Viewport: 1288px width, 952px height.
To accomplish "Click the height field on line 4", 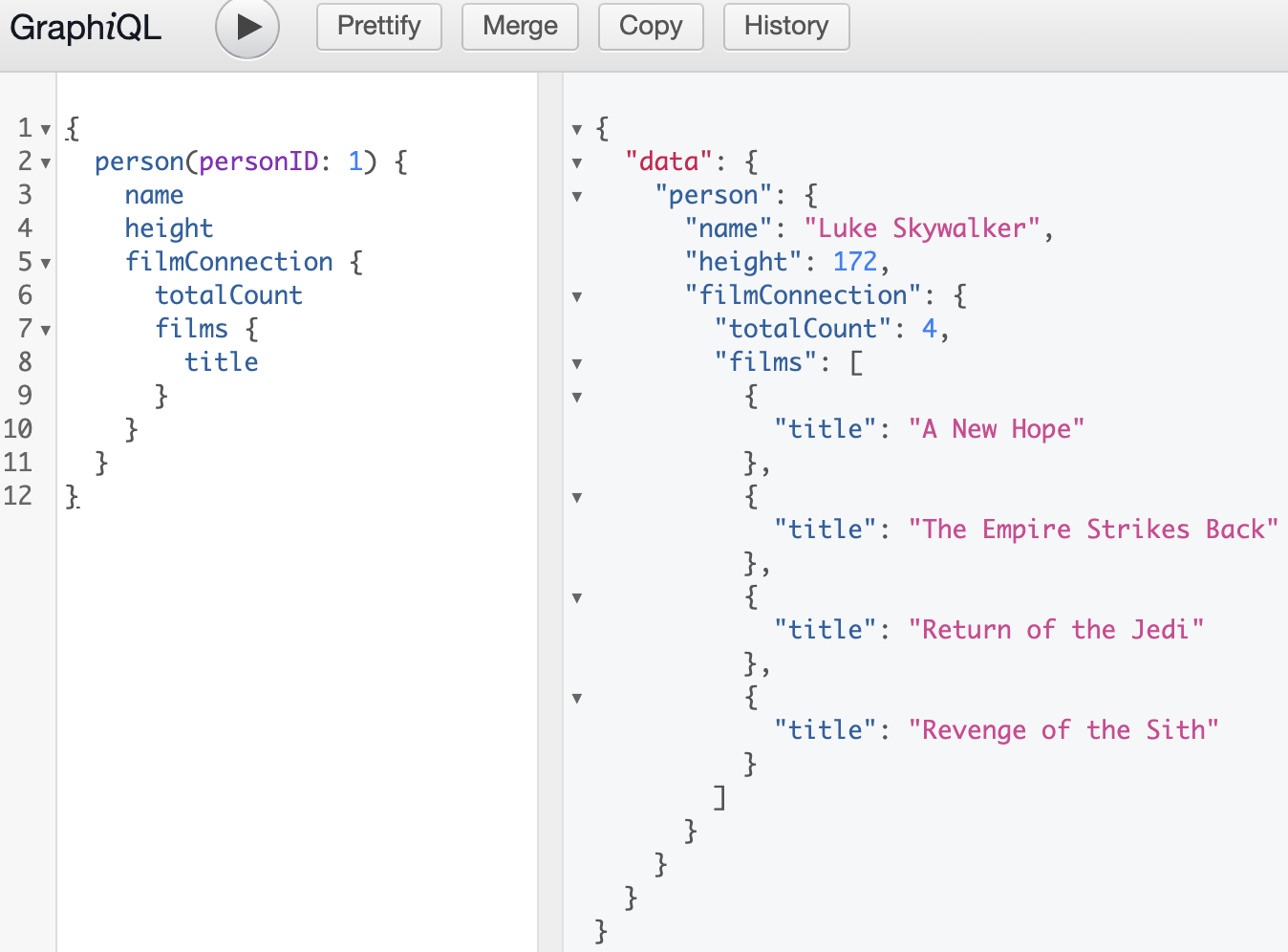I will tap(169, 228).
